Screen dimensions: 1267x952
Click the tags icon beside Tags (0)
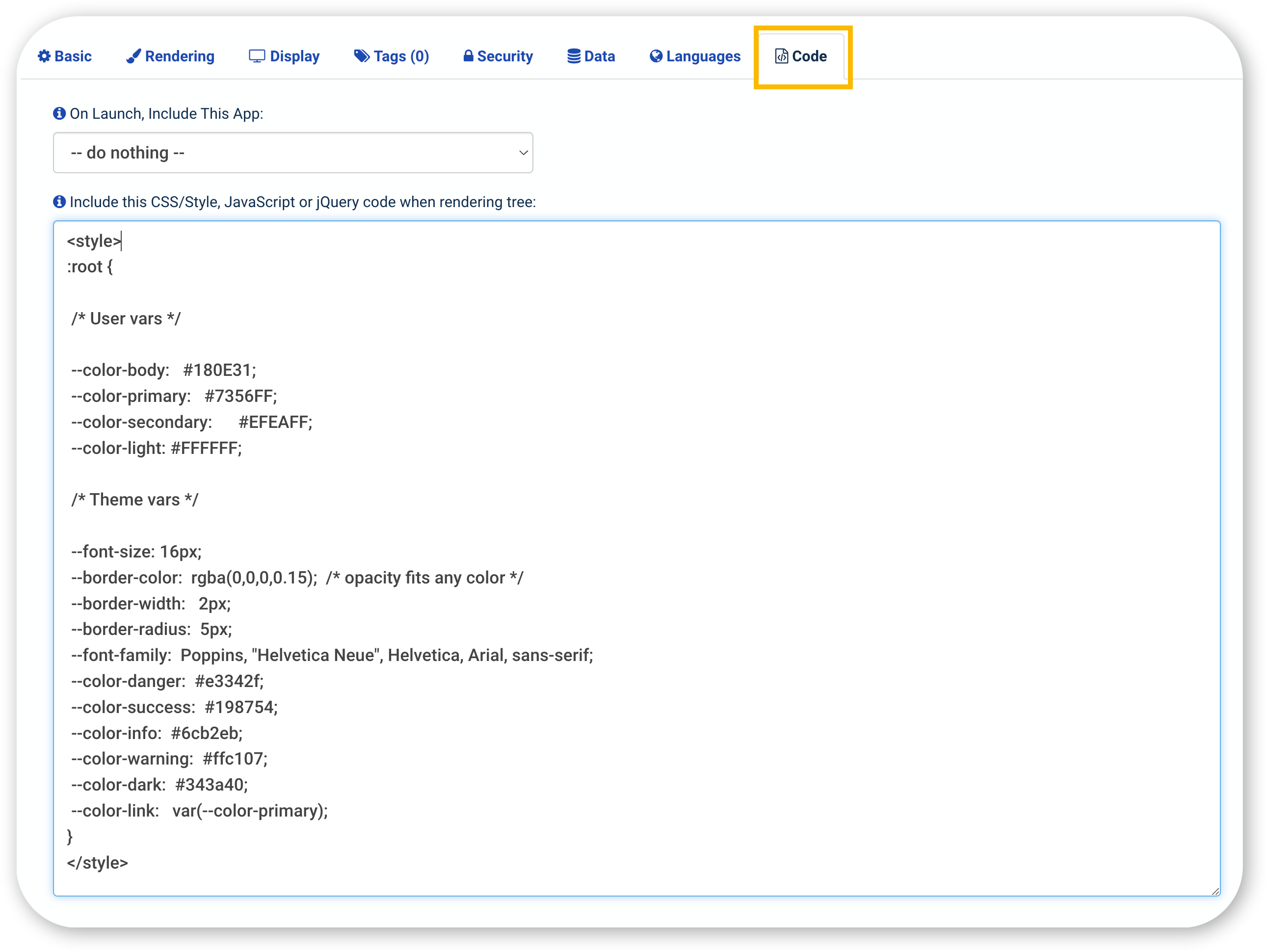362,55
